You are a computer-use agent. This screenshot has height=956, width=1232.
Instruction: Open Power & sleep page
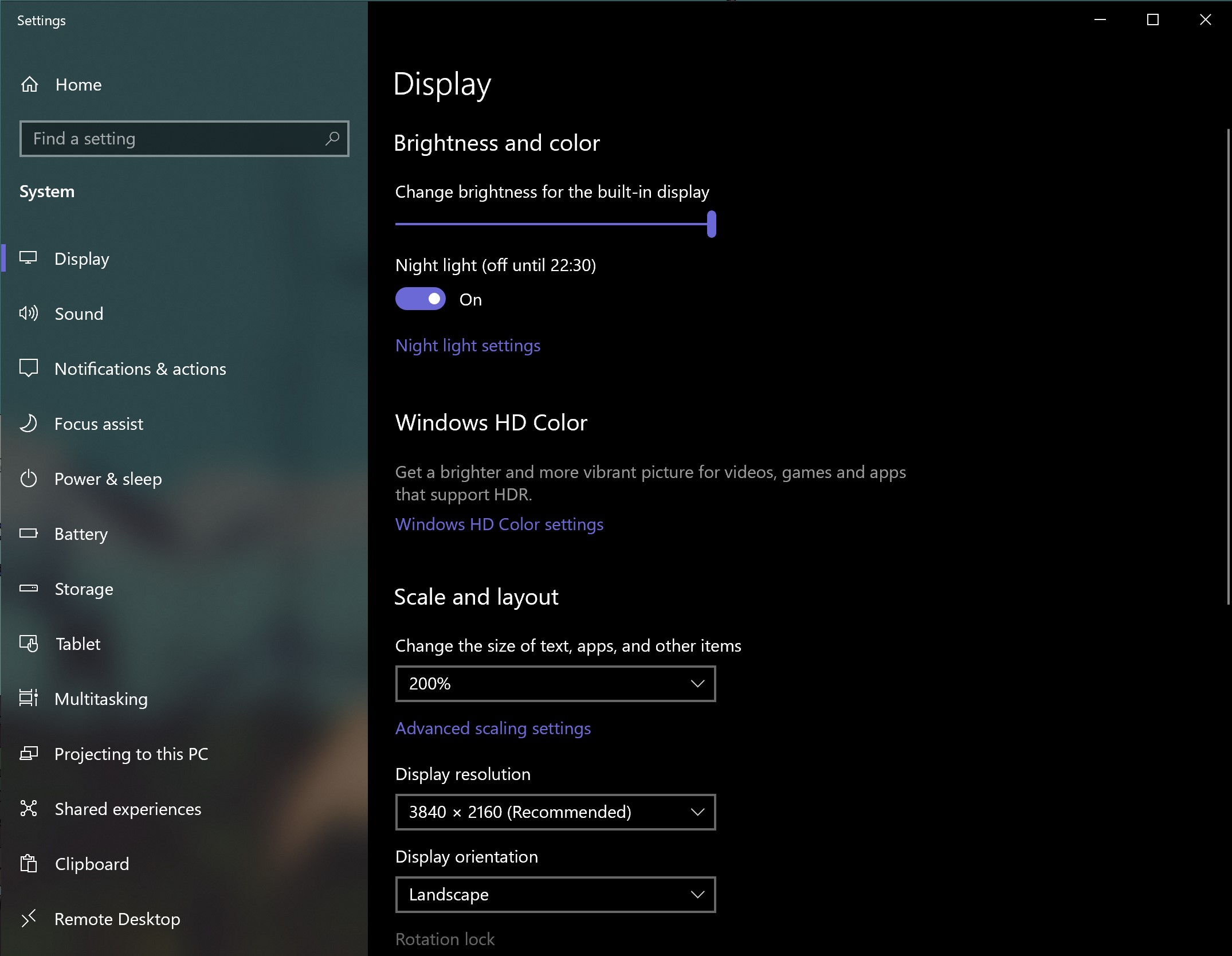click(108, 479)
